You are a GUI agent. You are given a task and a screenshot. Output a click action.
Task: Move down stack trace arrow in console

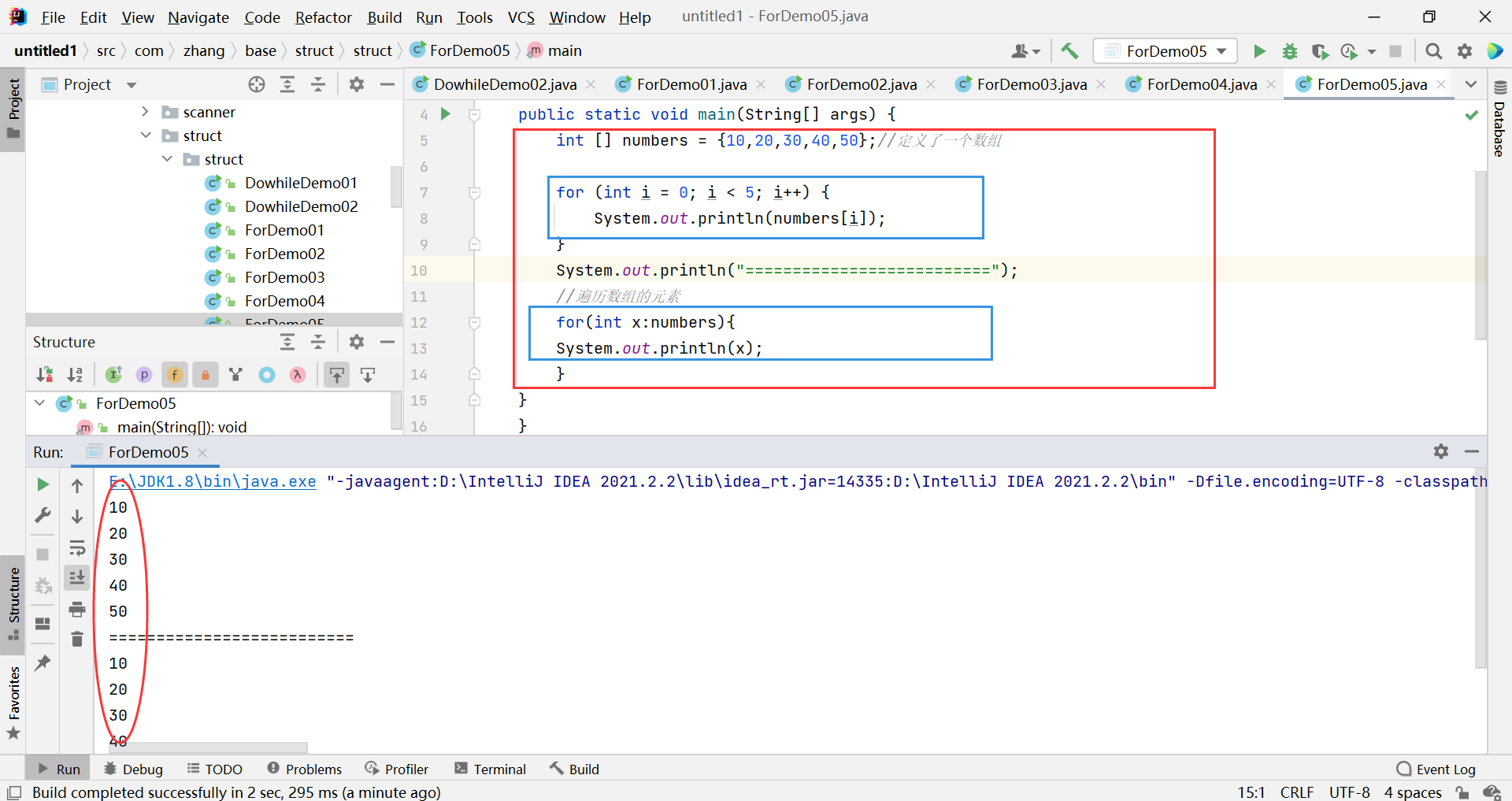click(77, 517)
